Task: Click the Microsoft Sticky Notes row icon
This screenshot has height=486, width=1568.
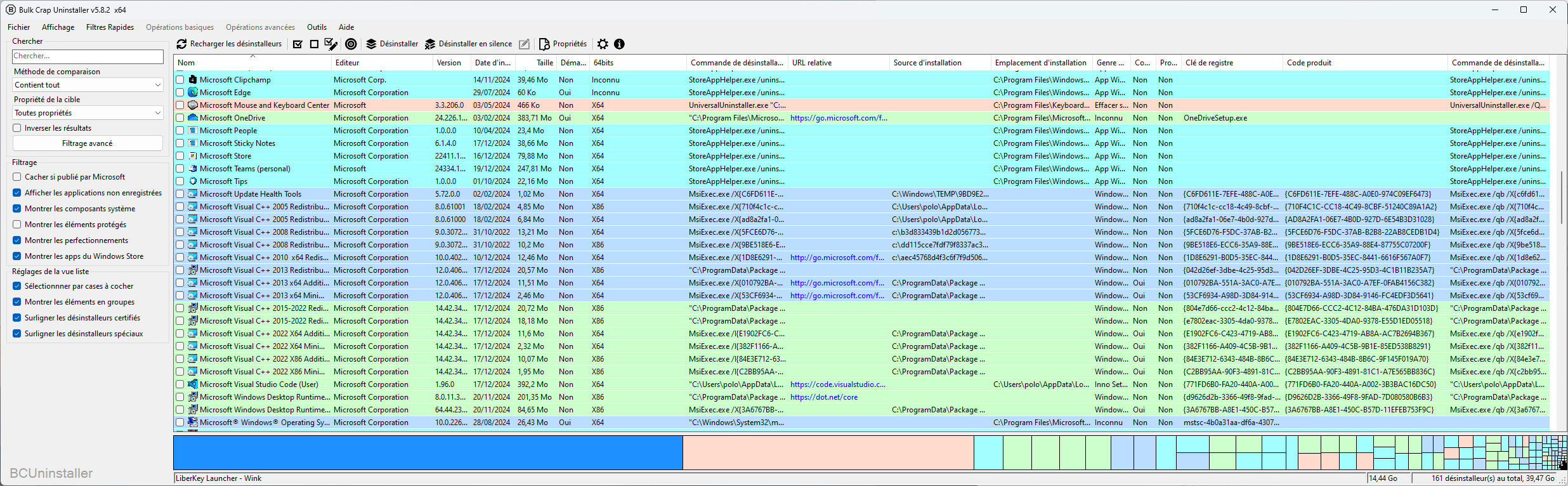Action: 193,143
